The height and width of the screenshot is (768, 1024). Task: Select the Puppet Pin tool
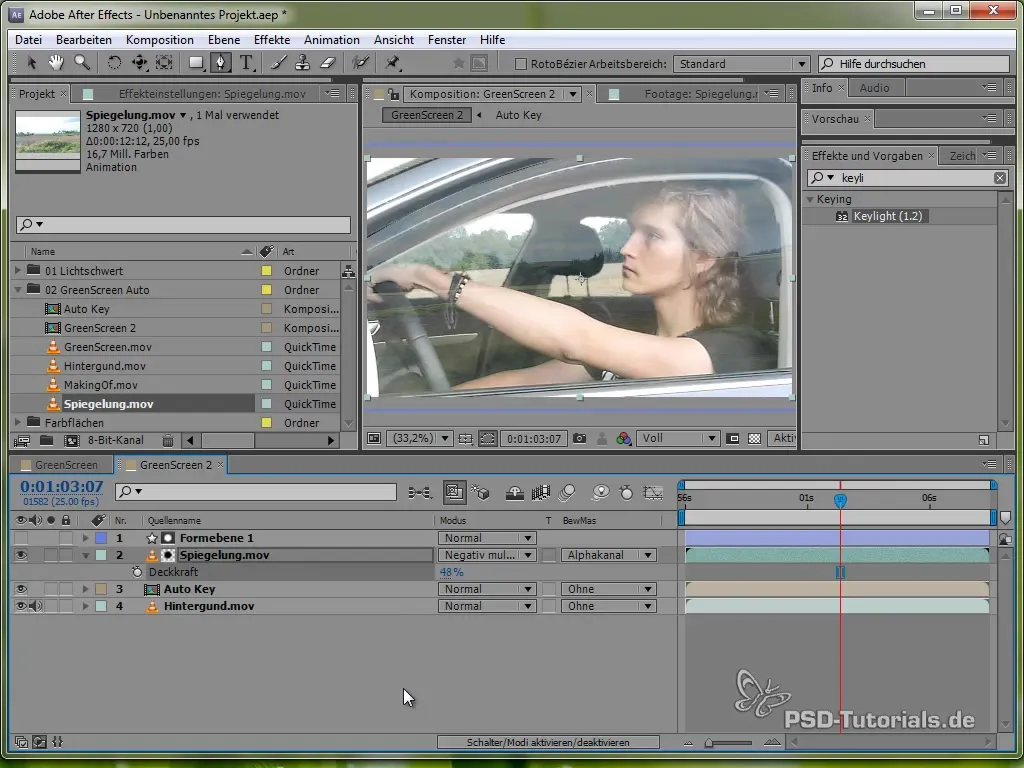392,63
